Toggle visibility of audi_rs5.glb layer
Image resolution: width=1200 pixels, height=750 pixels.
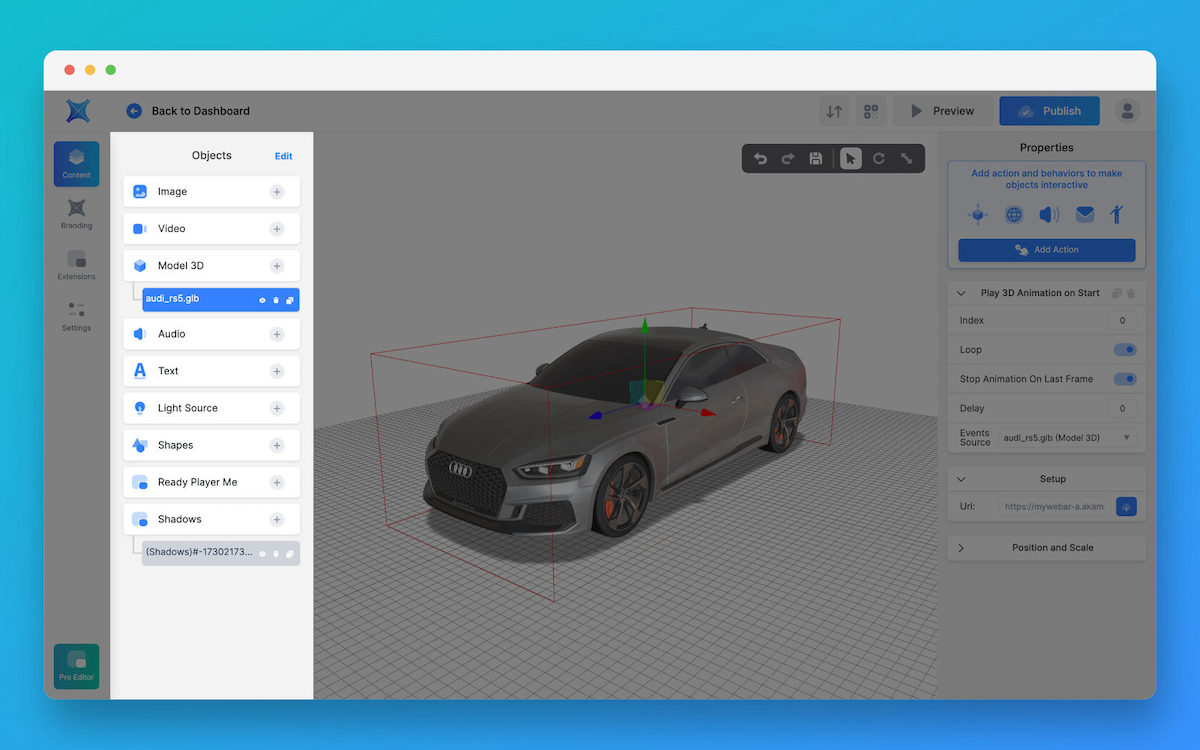[x=262, y=299]
